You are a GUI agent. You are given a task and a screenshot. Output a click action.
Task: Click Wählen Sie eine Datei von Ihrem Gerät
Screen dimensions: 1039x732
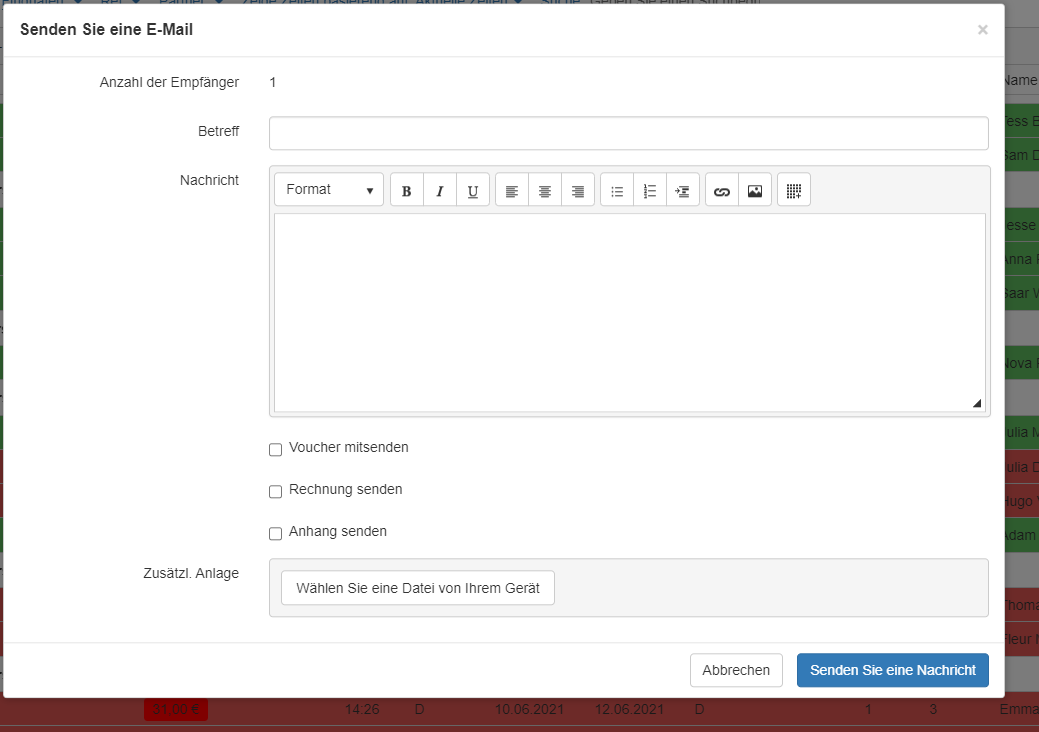click(x=418, y=588)
